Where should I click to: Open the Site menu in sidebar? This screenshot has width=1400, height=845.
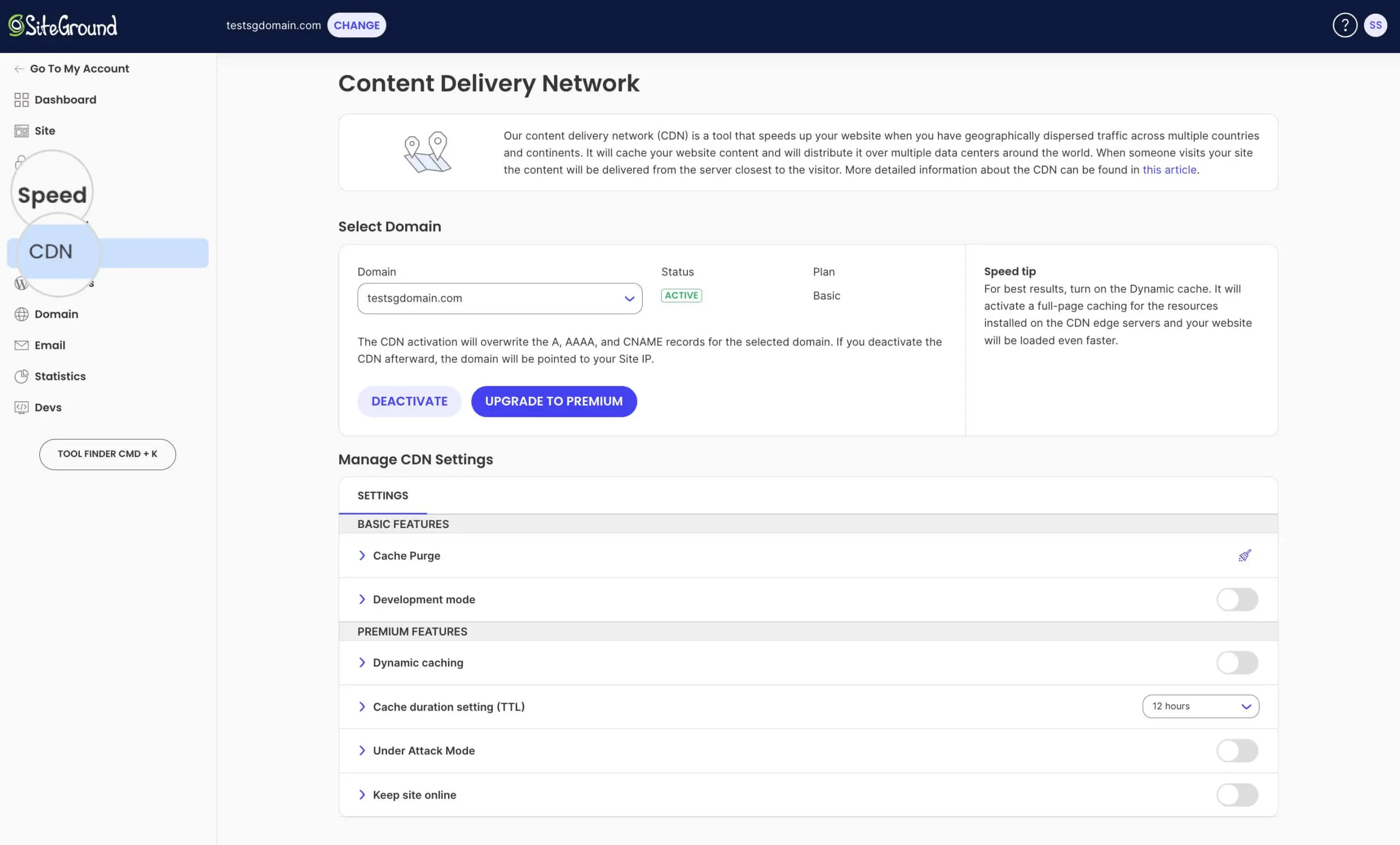tap(44, 131)
